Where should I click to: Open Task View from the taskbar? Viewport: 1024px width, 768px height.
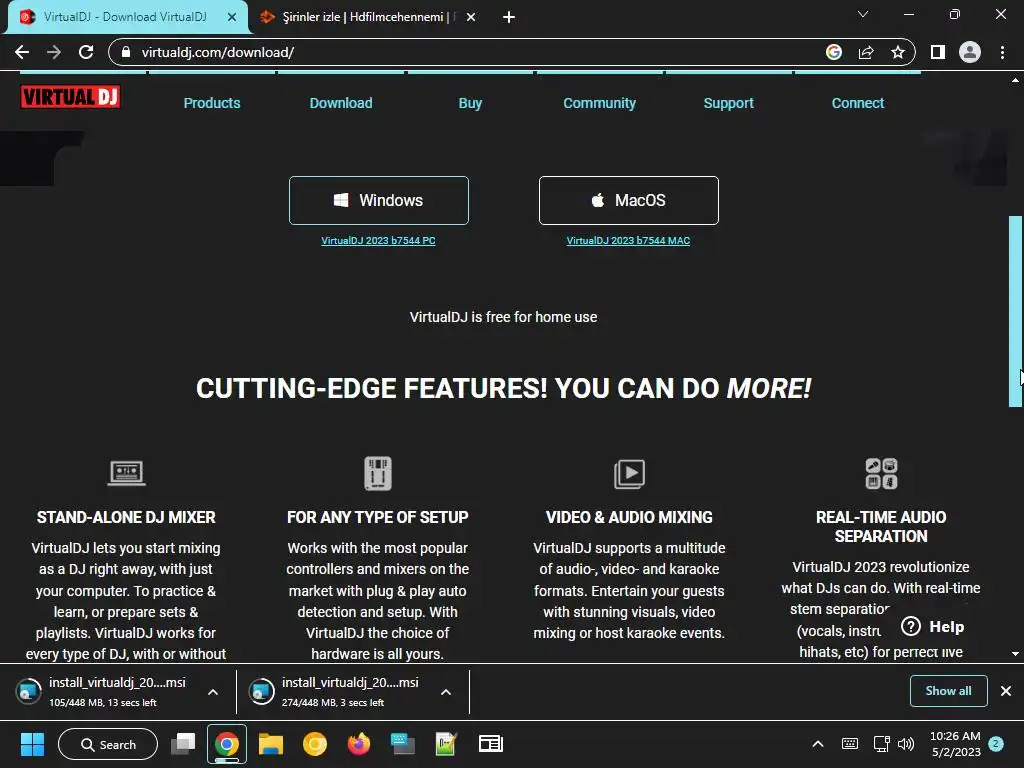pyautogui.click(x=183, y=744)
